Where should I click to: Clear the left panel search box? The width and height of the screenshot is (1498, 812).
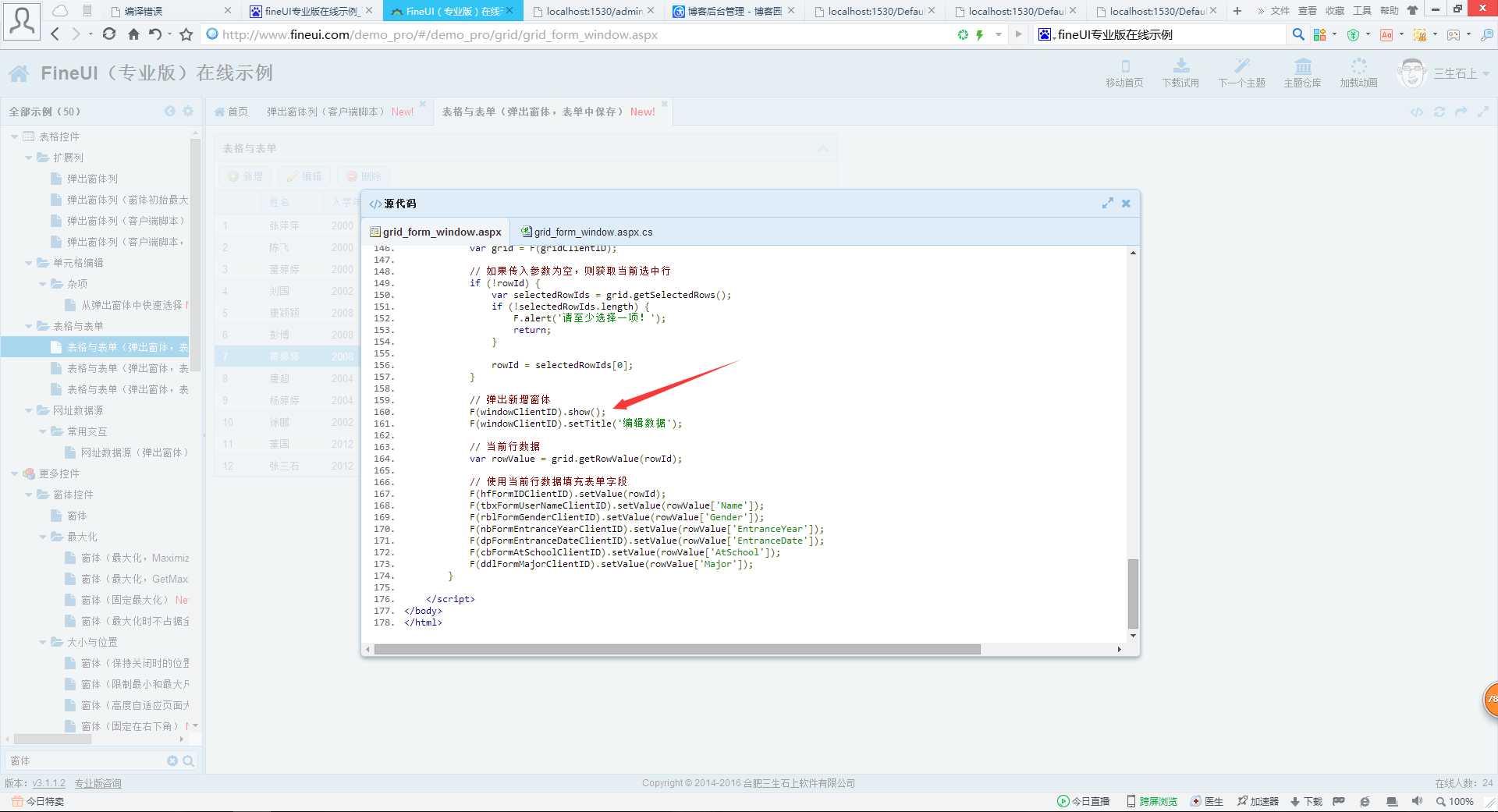[172, 761]
